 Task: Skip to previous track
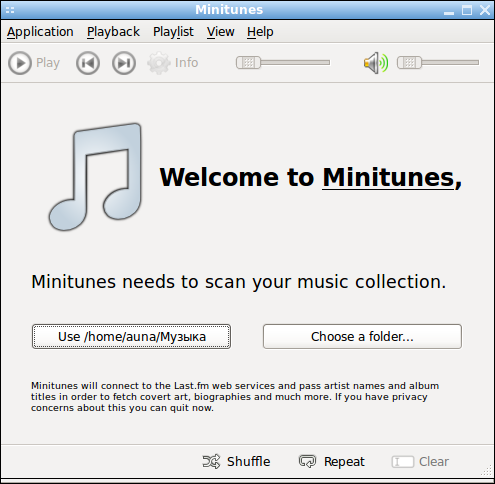pyautogui.click(x=88, y=63)
